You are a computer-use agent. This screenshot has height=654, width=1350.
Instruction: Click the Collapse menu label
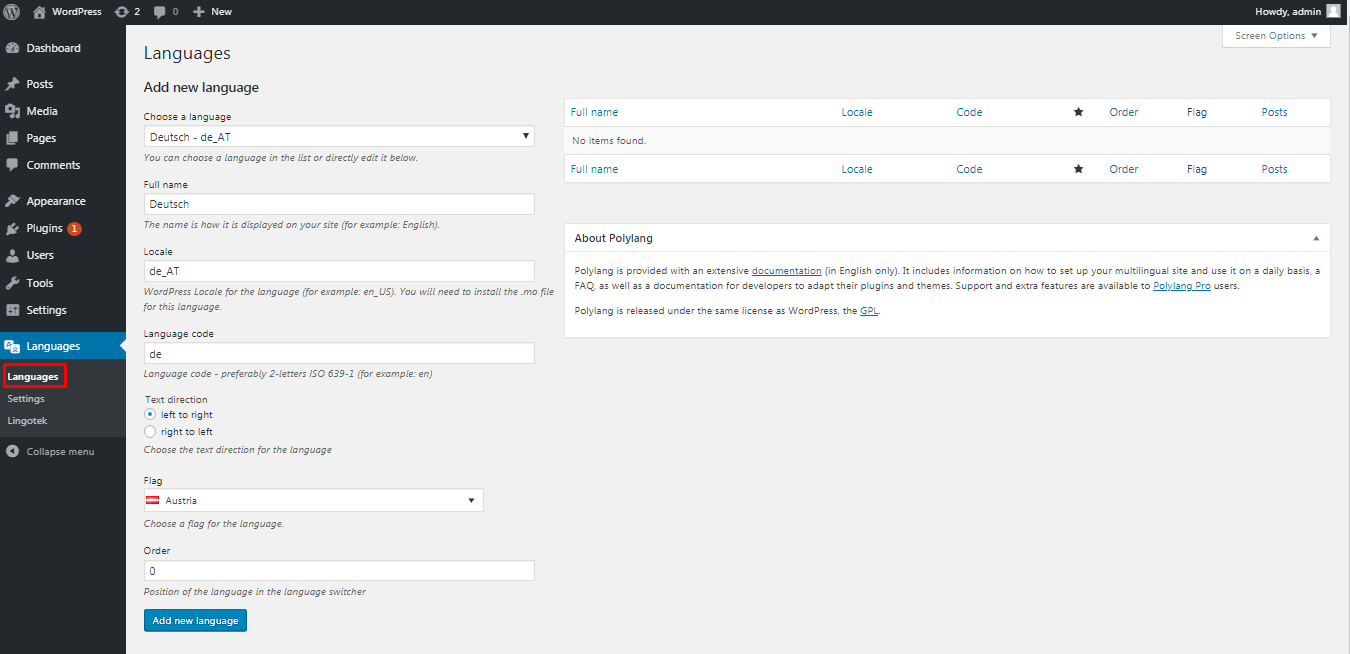[60, 451]
